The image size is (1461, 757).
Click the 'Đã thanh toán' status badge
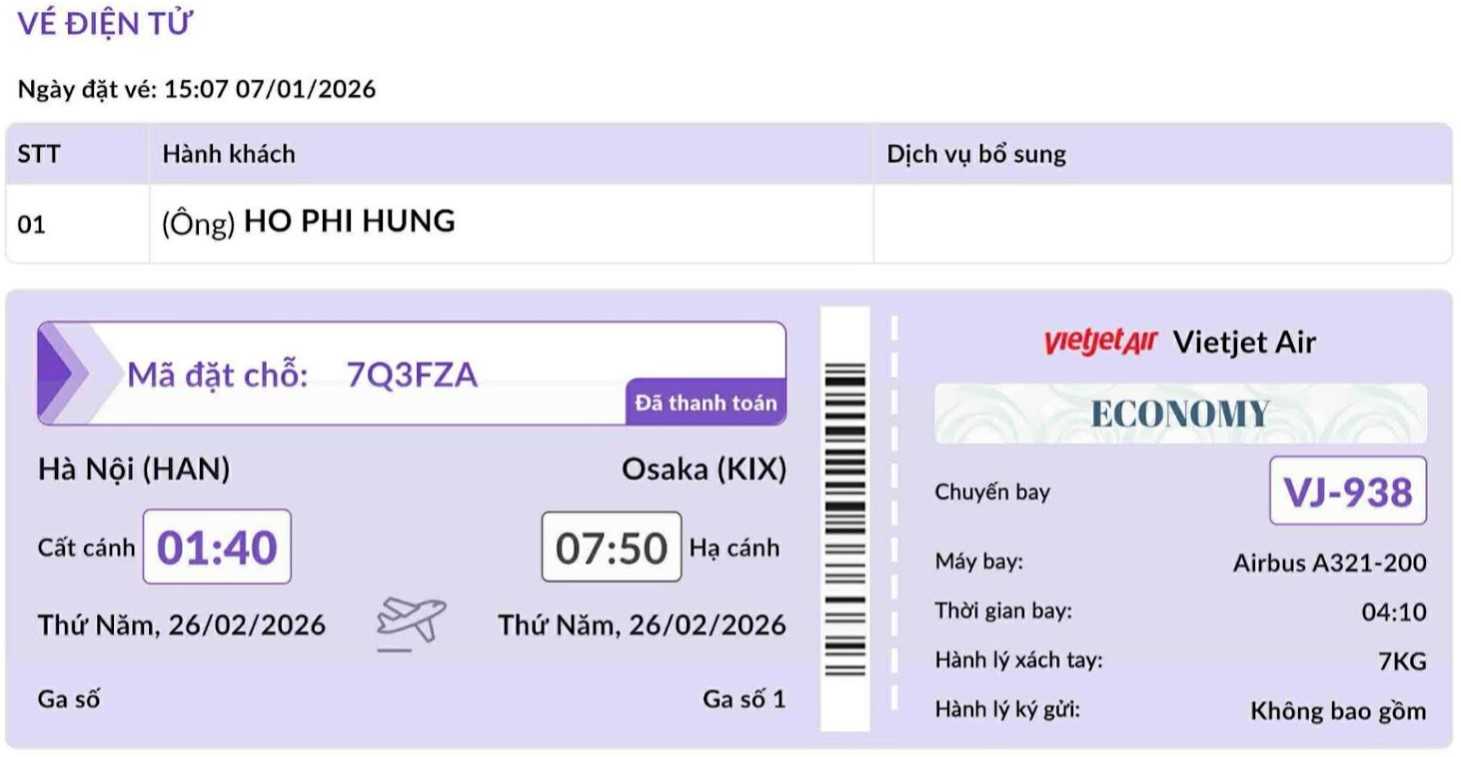(705, 403)
